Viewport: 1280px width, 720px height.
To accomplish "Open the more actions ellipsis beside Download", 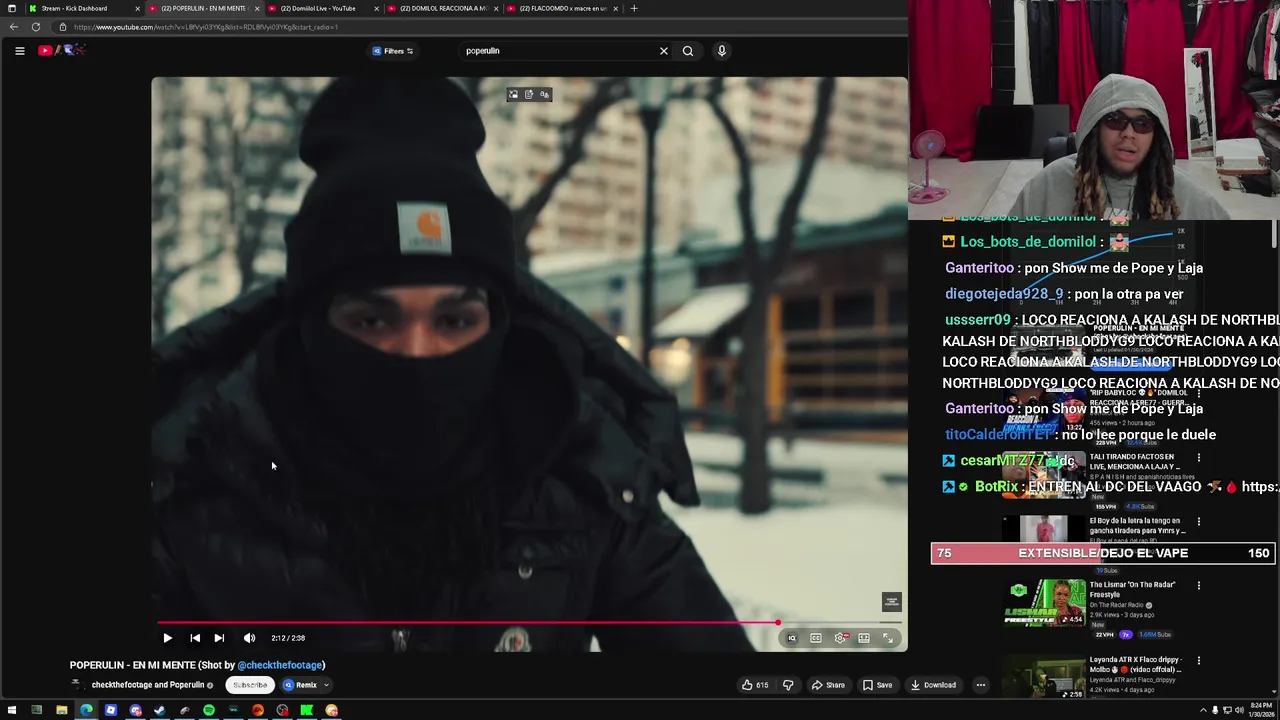I will tap(981, 685).
